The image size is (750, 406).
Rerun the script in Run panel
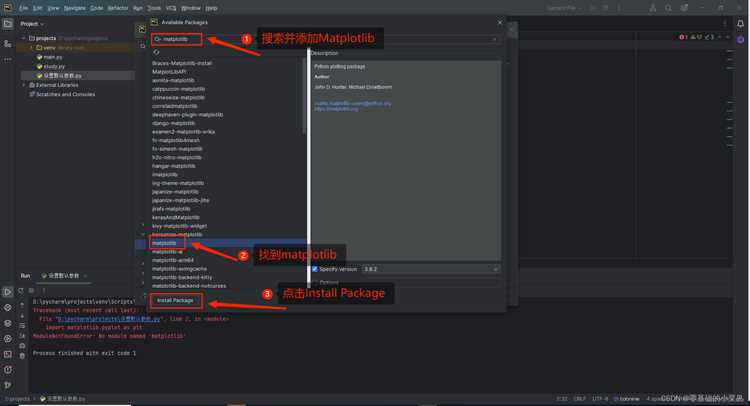click(x=21, y=290)
